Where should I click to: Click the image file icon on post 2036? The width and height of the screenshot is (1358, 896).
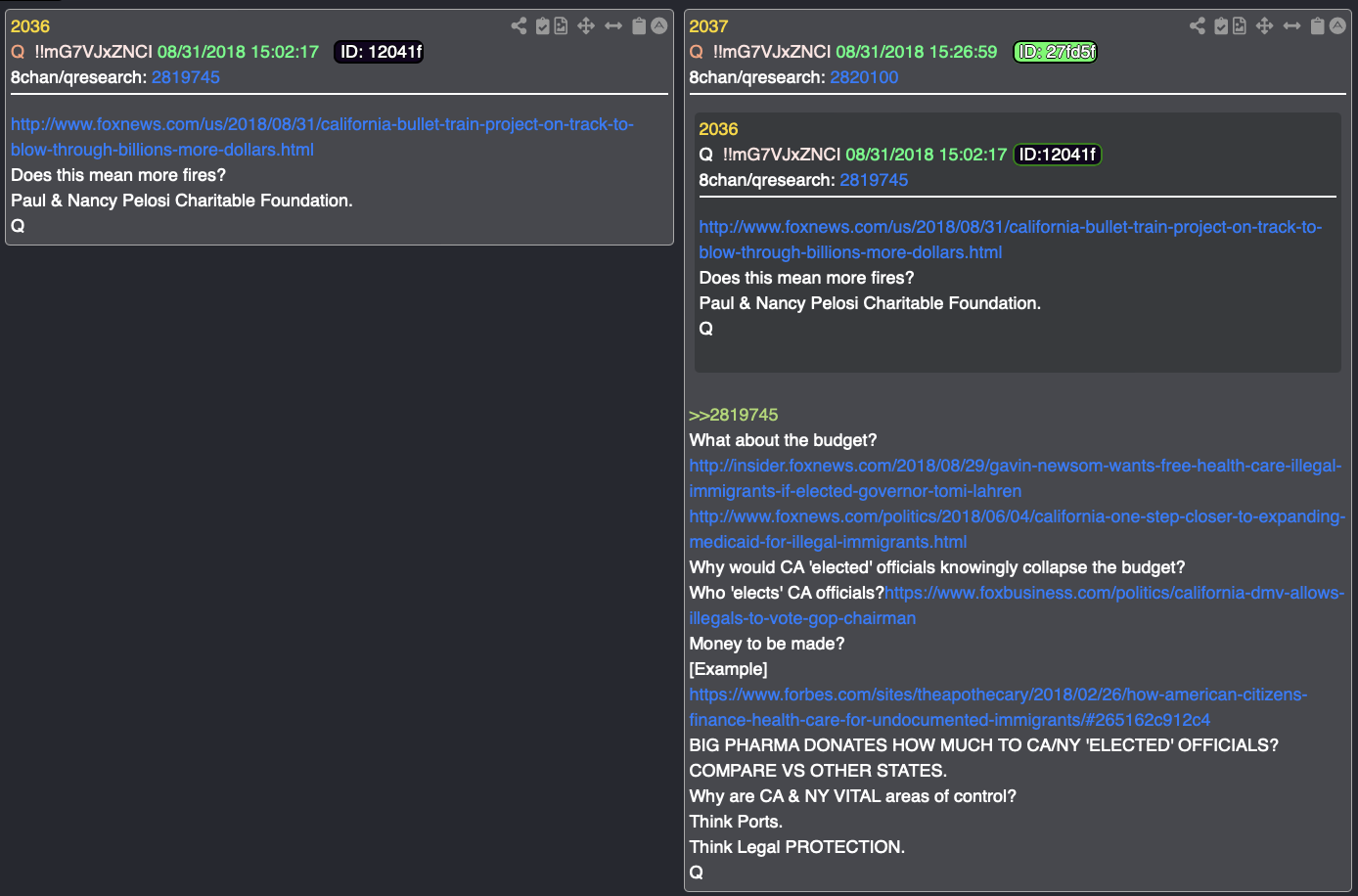pos(561,26)
